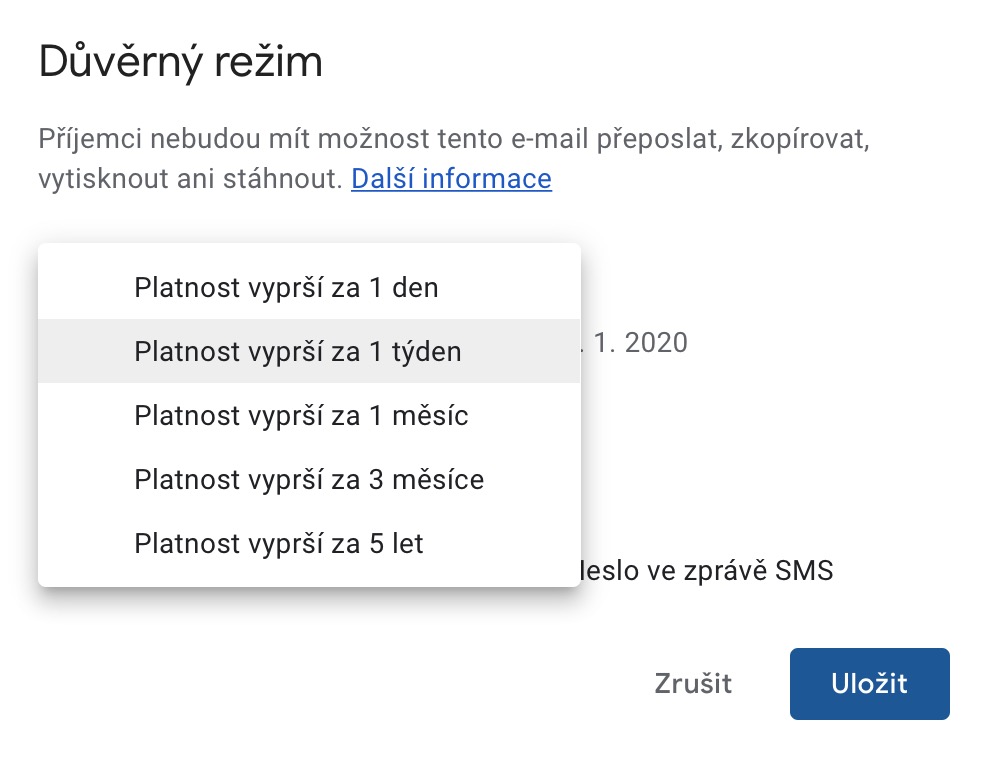Save the confidential mode settings
The image size is (994, 758).
click(869, 684)
